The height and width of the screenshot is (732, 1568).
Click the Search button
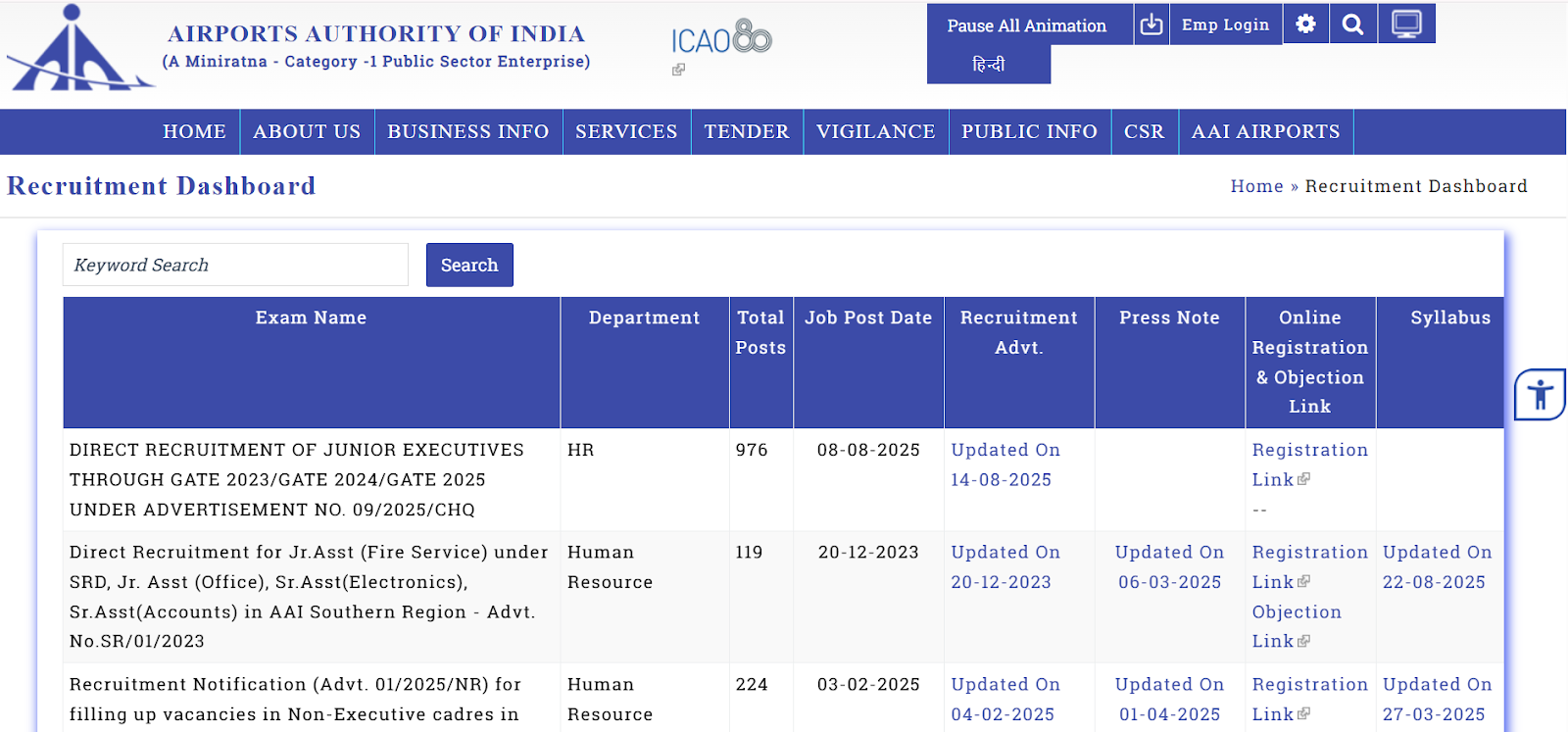pos(469,265)
